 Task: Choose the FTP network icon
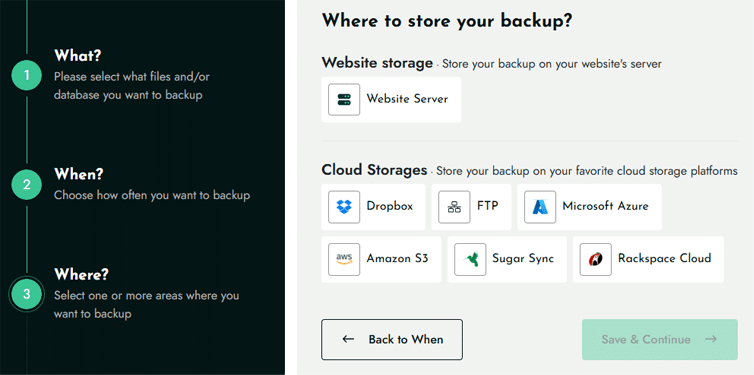click(x=454, y=207)
